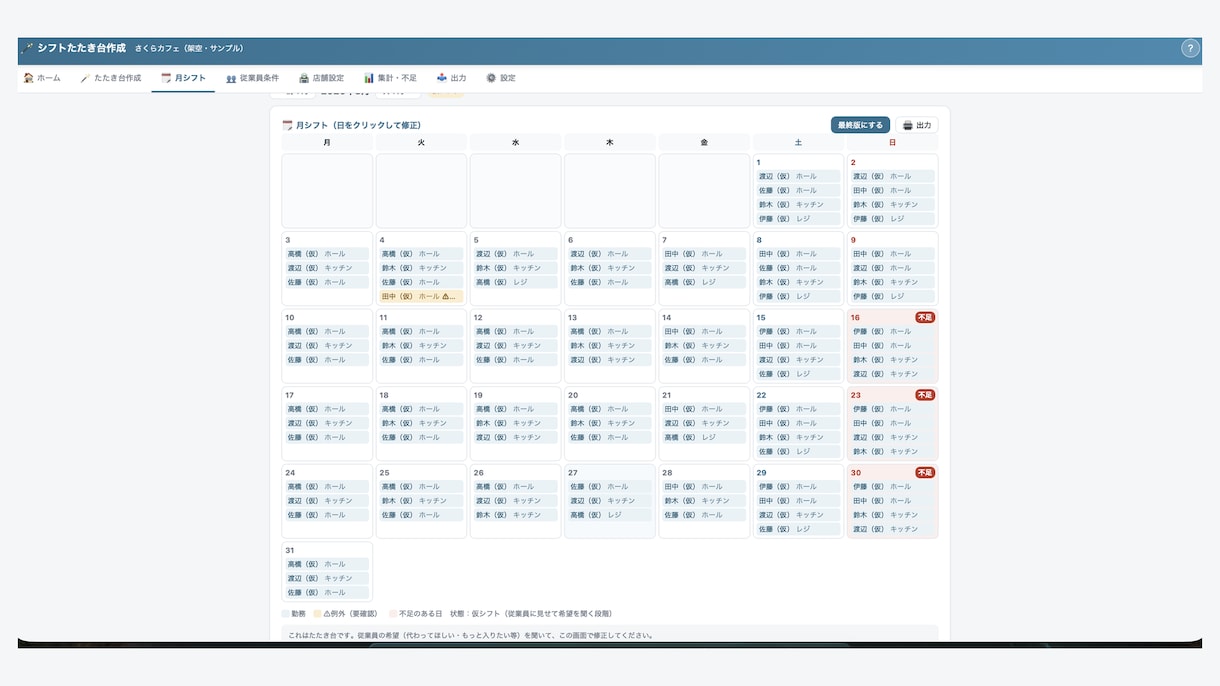Click 田中 (仮) ホール entry on day 2
This screenshot has width=1220, height=686.
pos(892,190)
